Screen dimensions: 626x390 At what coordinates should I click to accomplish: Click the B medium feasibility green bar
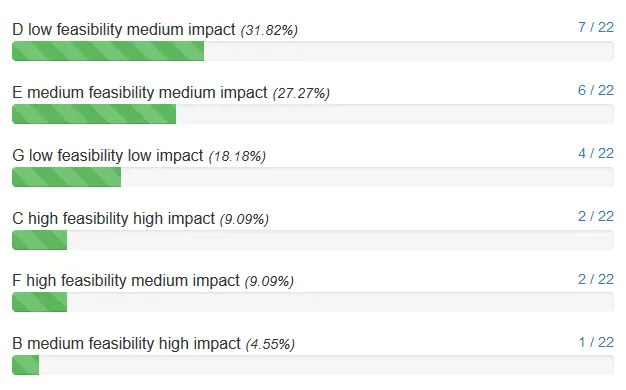(x=26, y=365)
